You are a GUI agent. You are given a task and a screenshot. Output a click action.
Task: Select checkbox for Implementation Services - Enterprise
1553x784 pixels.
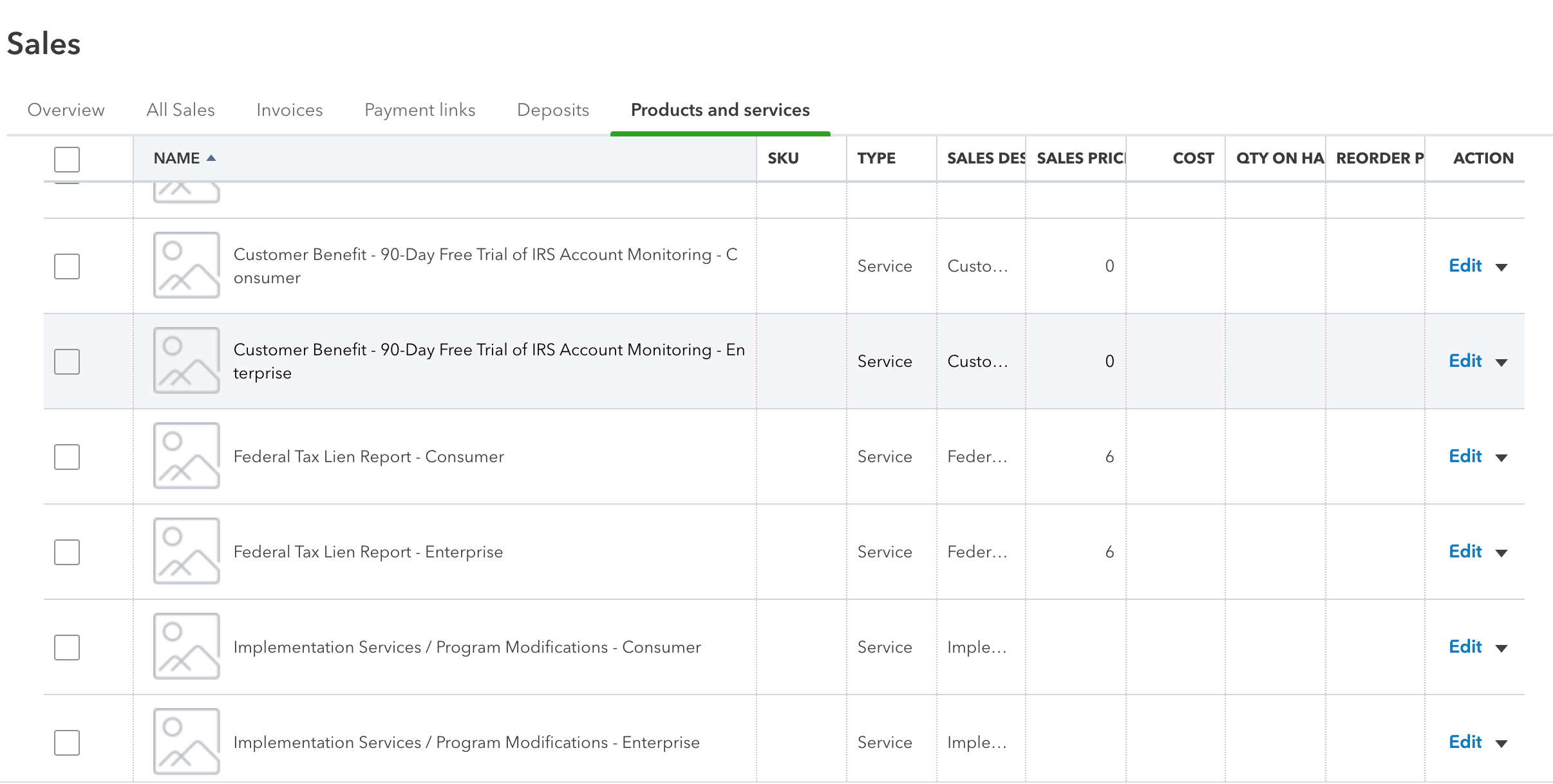click(x=67, y=742)
